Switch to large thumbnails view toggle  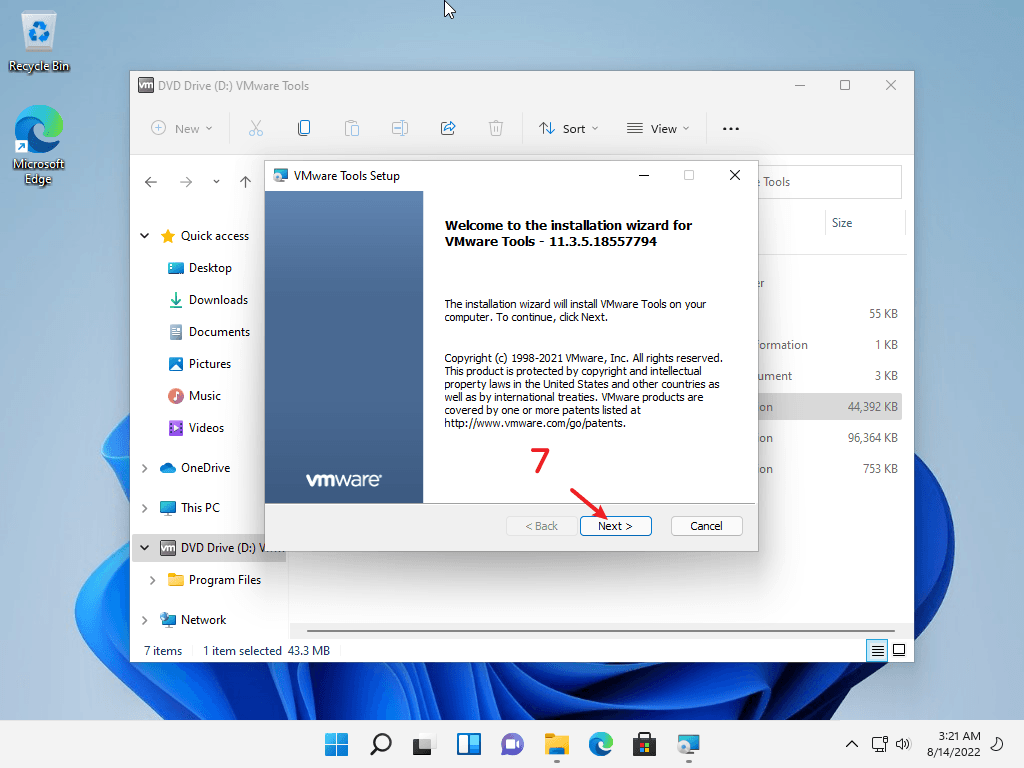tap(899, 650)
